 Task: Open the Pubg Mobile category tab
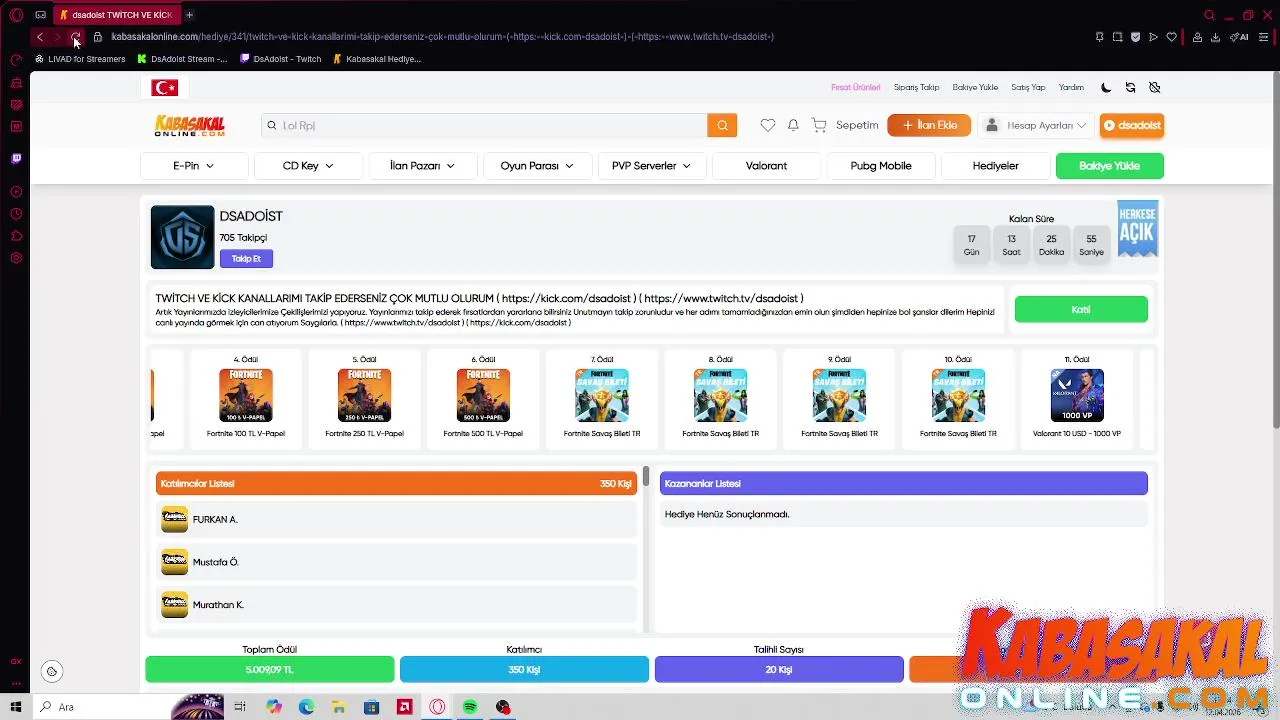point(881,166)
